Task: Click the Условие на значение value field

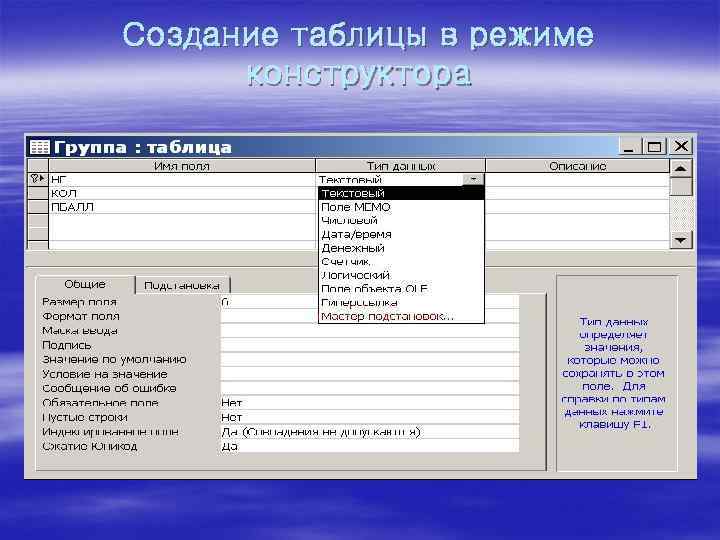Action: tap(370, 374)
